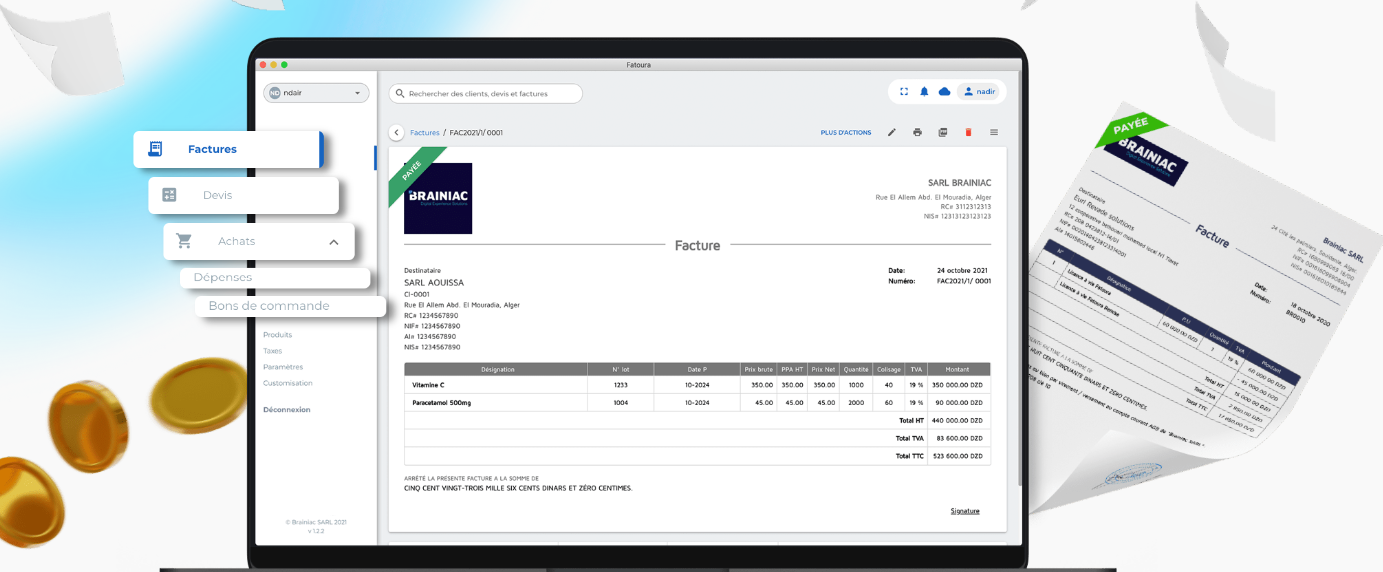Open Paramètres in the sidebar
Image resolution: width=1383 pixels, height=572 pixels.
(283, 367)
